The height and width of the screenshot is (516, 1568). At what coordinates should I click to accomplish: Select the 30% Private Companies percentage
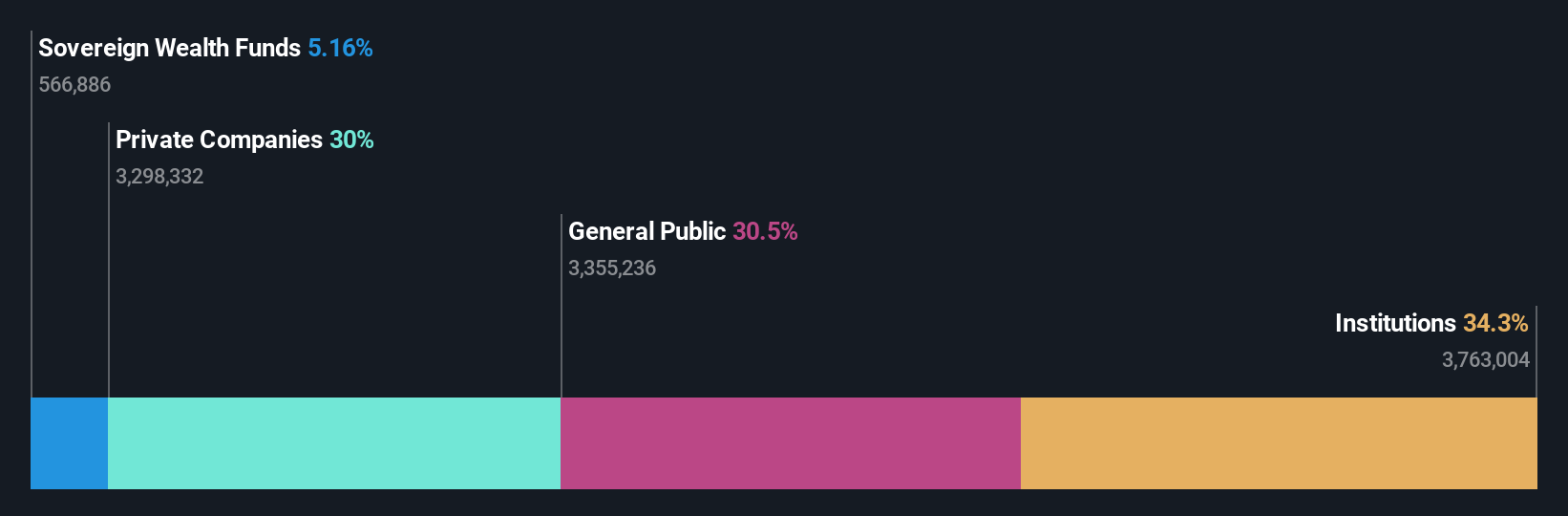(351, 140)
